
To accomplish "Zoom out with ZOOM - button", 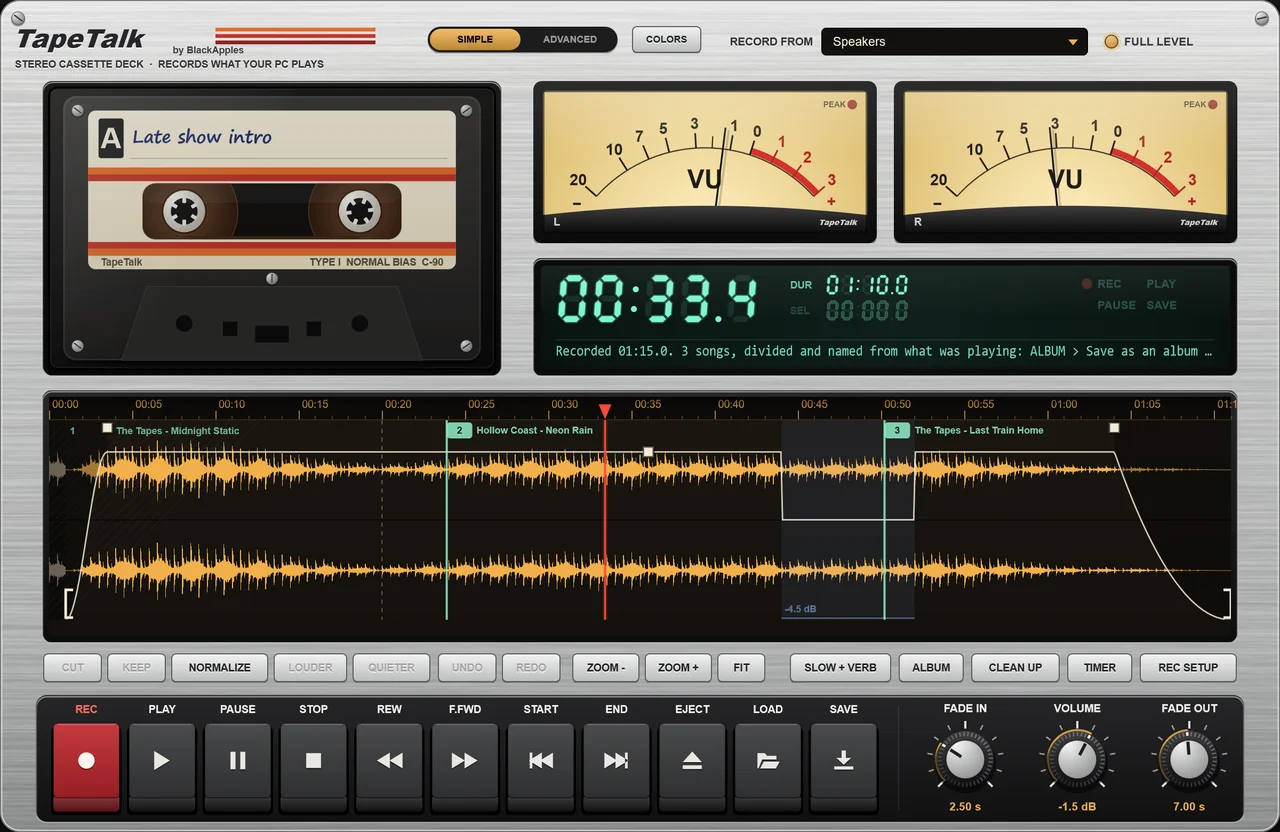I will [606, 667].
